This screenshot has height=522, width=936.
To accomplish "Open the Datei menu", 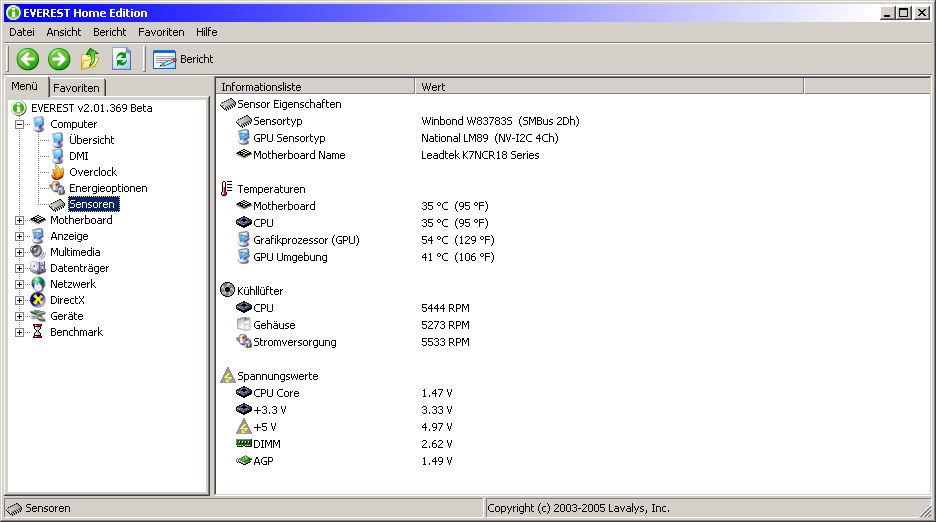I will pyautogui.click(x=21, y=32).
